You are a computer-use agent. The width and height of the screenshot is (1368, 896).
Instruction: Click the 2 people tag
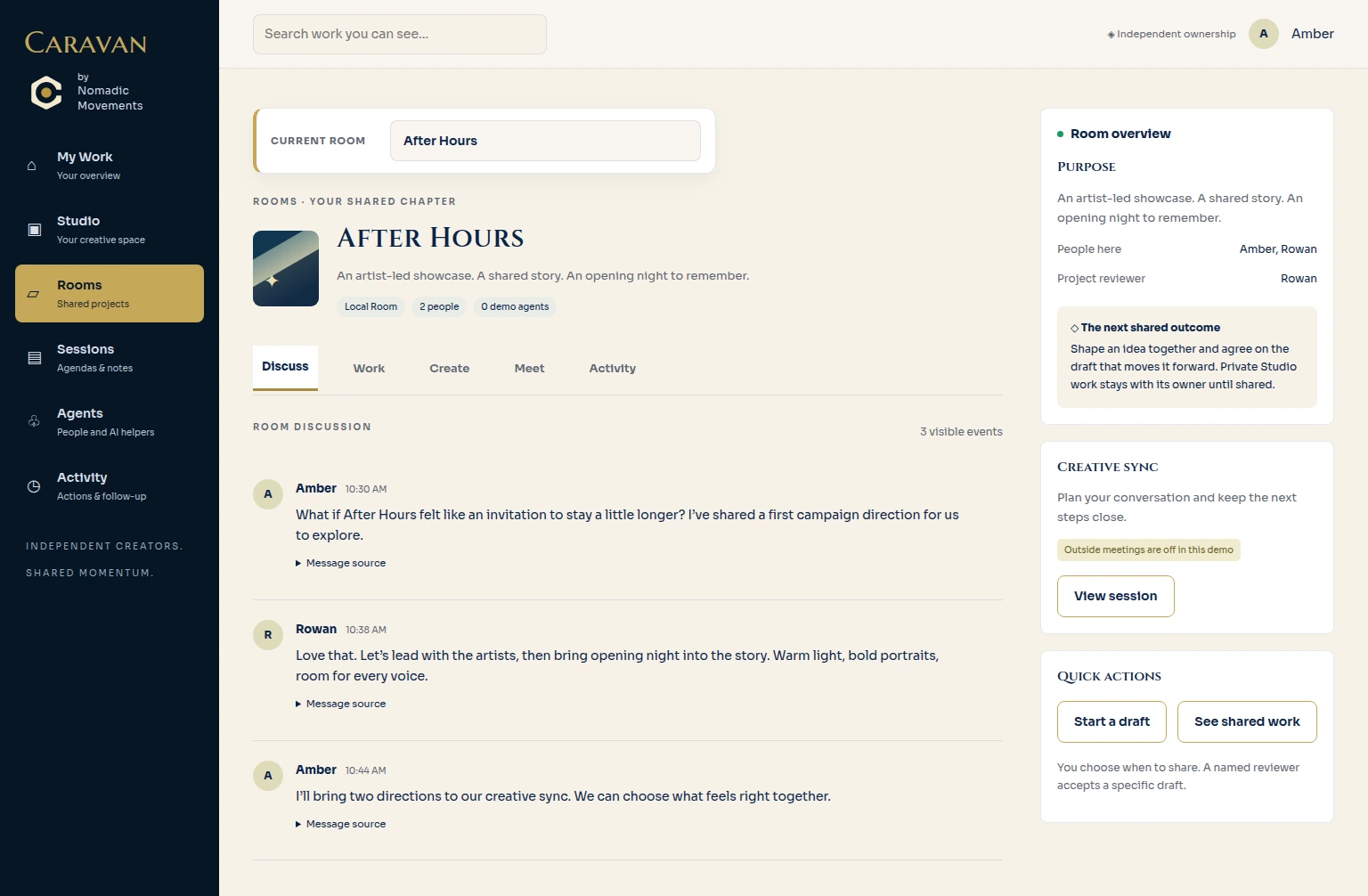[x=439, y=306]
